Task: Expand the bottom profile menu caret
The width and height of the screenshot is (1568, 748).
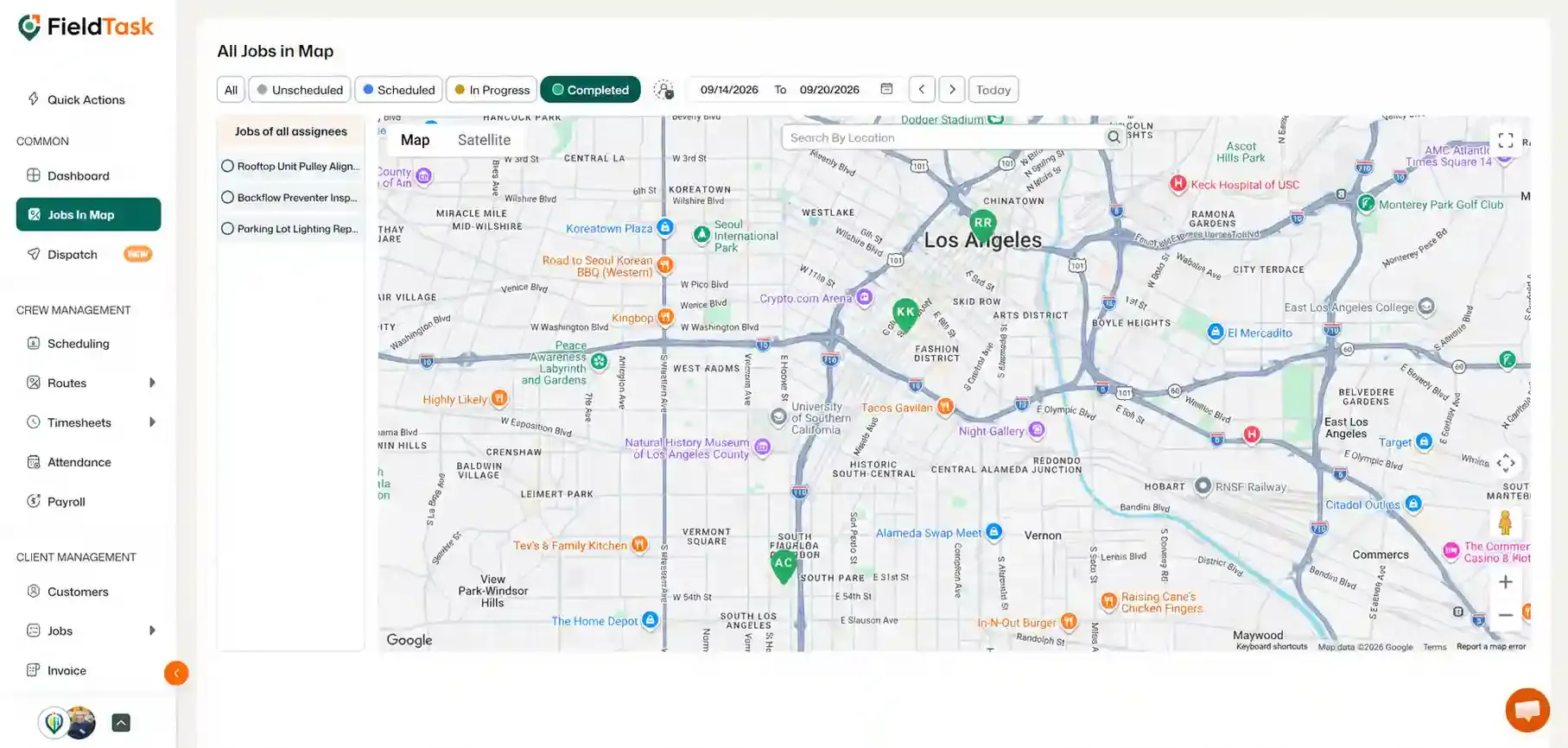Action: coord(121,723)
